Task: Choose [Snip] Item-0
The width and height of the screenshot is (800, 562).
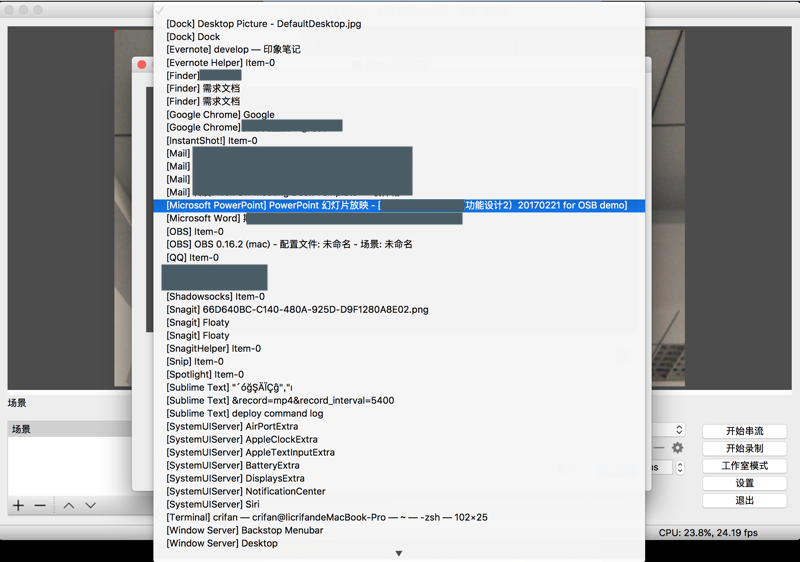Action: pyautogui.click(x=399, y=362)
